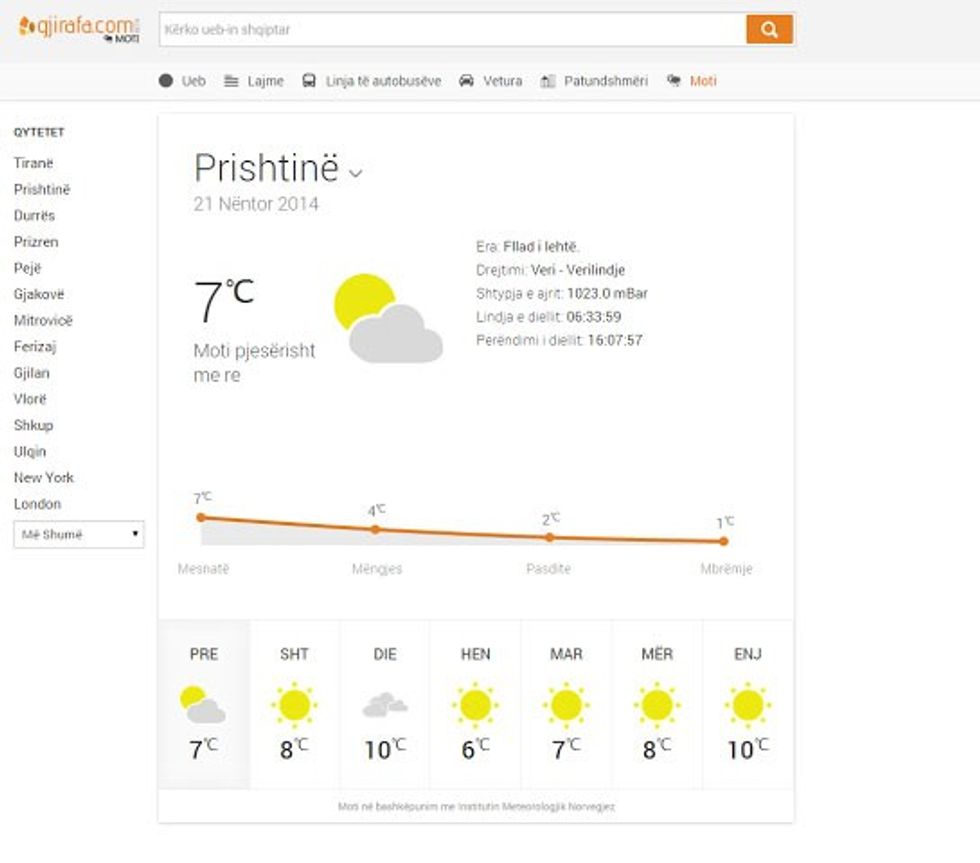980x863 pixels.
Task: Expand the Prishtinë city chevron
Action: (x=356, y=173)
